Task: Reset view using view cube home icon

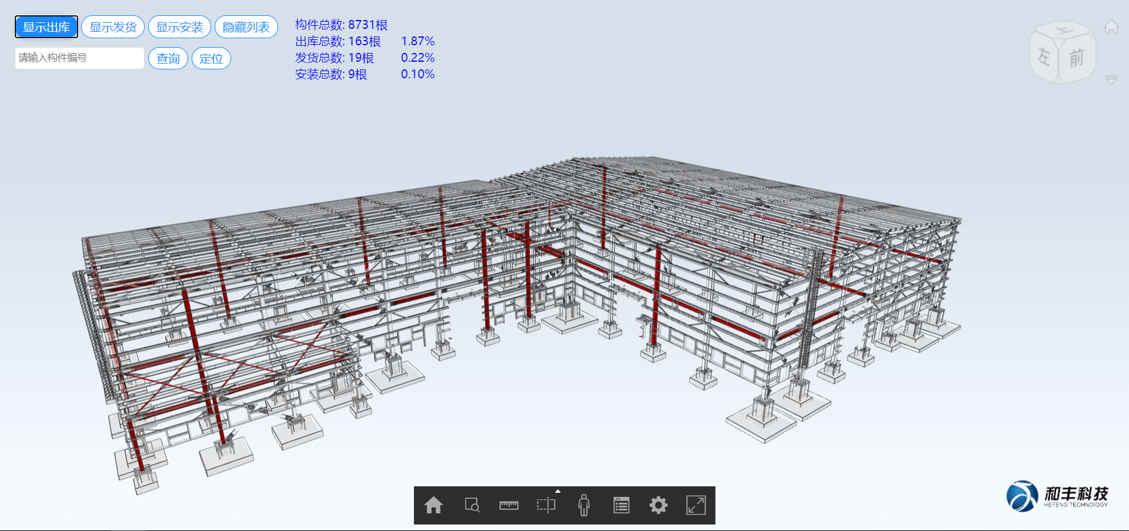Action: (1111, 27)
